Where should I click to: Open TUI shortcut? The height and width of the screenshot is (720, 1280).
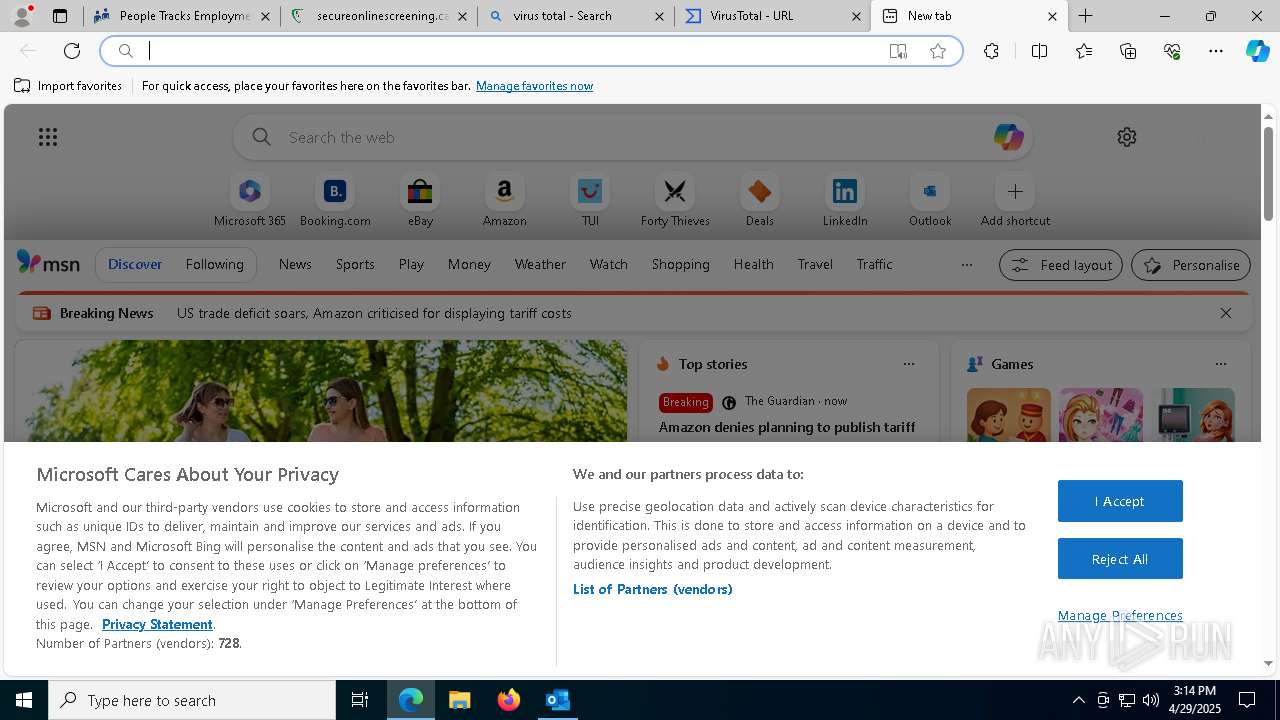590,201
